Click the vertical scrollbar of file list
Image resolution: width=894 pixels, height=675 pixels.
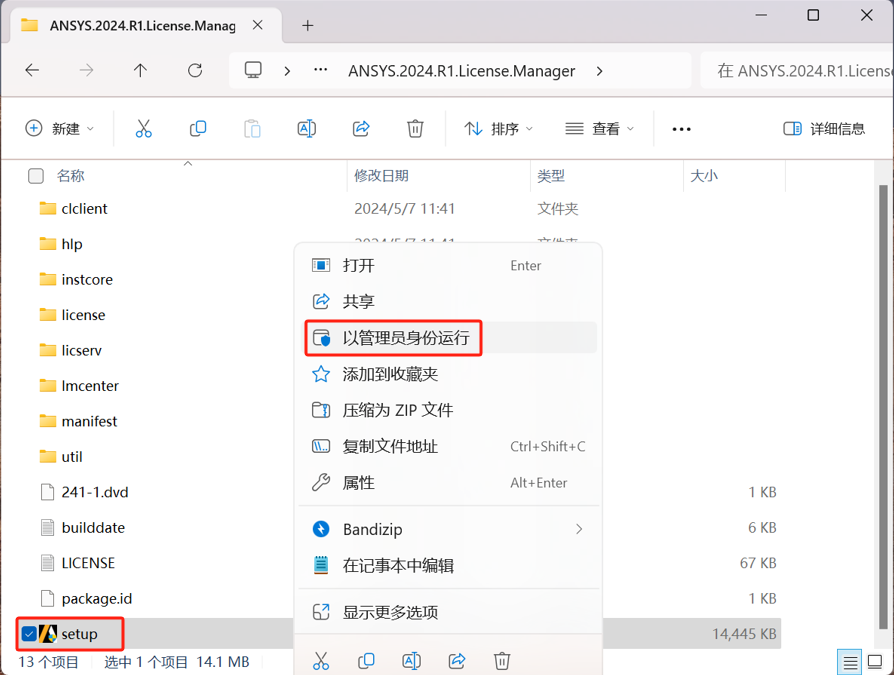point(882,400)
